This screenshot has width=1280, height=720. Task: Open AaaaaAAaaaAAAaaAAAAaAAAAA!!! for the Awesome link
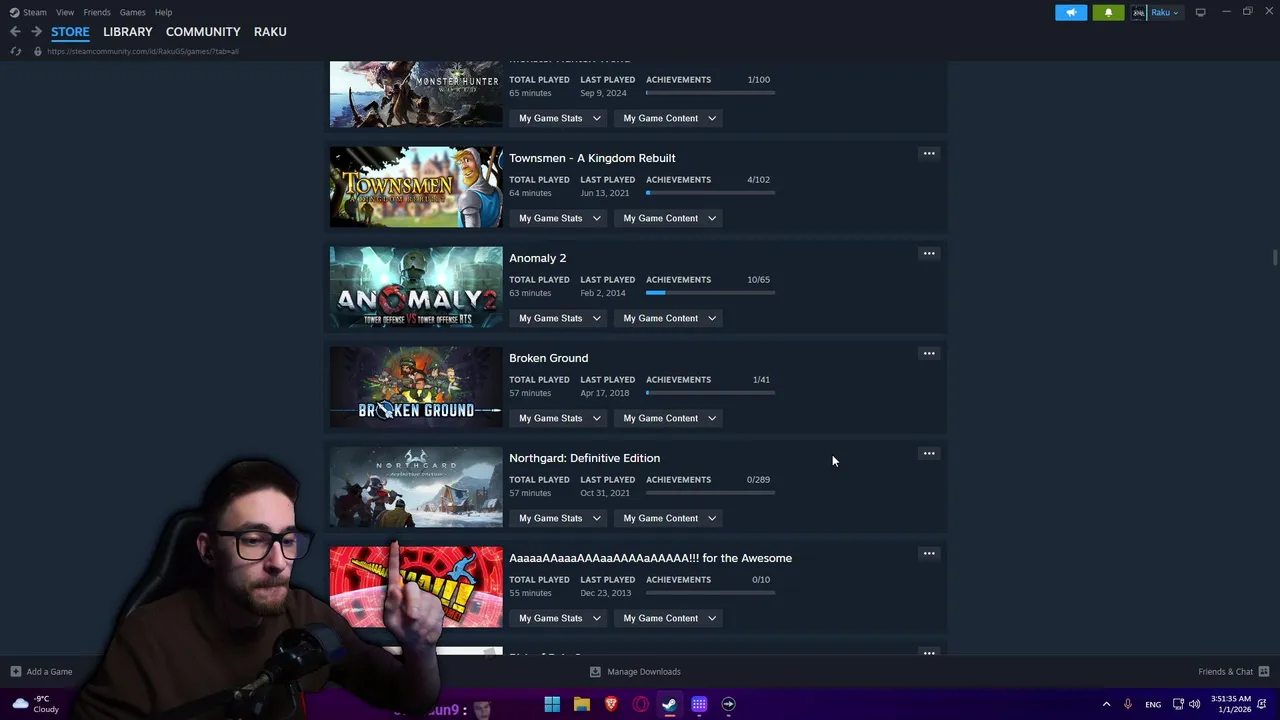click(x=650, y=558)
